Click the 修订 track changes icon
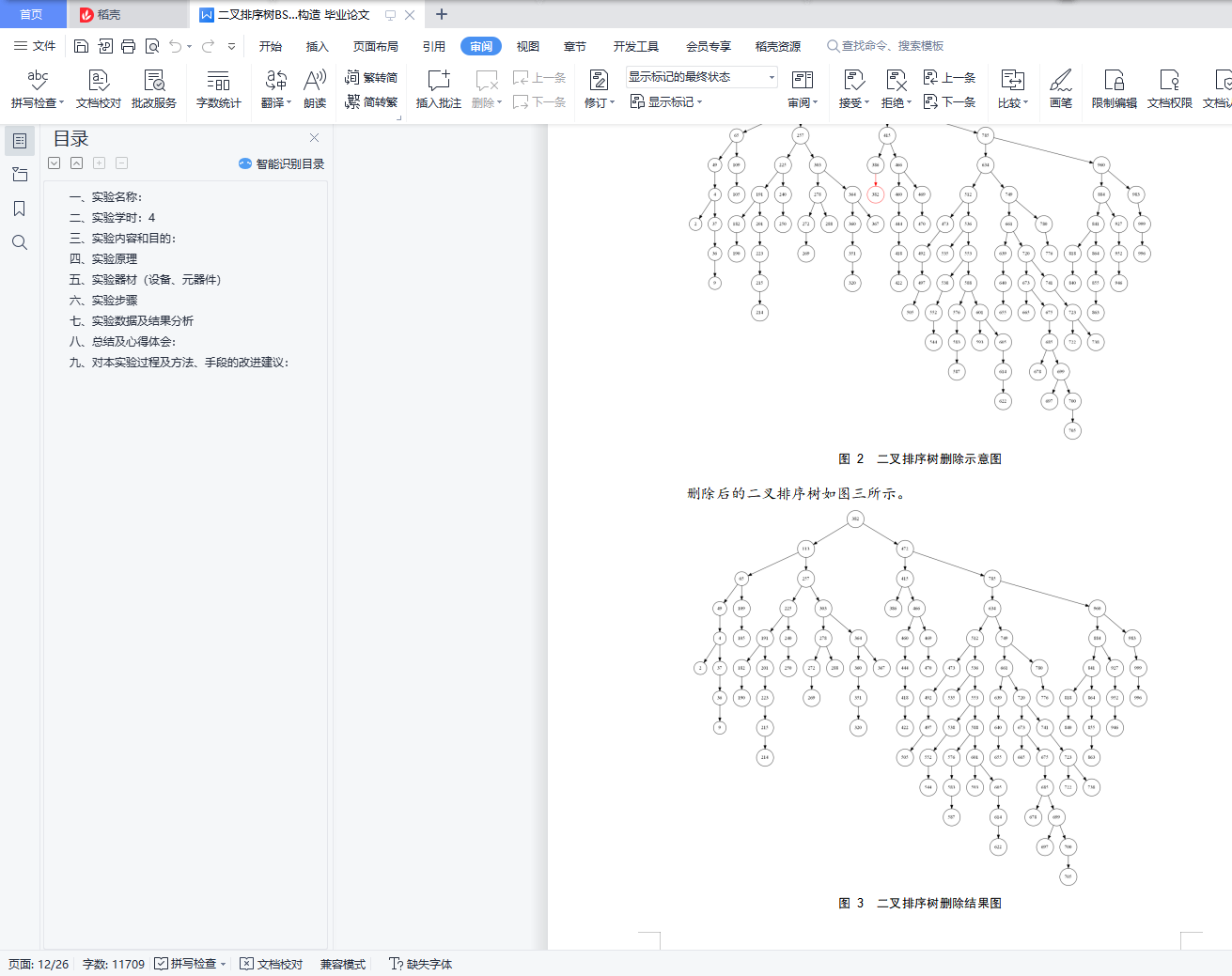The width and height of the screenshot is (1232, 976). [598, 80]
